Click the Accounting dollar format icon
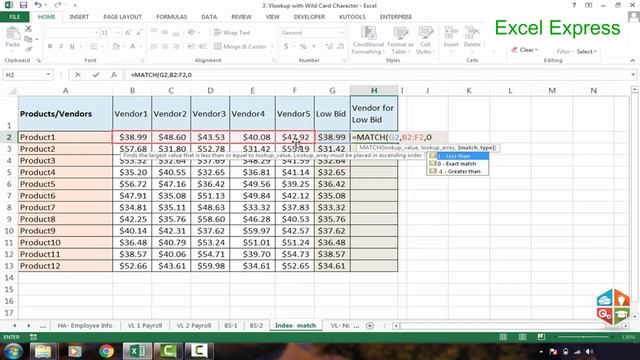640x360 pixels. click(286, 47)
